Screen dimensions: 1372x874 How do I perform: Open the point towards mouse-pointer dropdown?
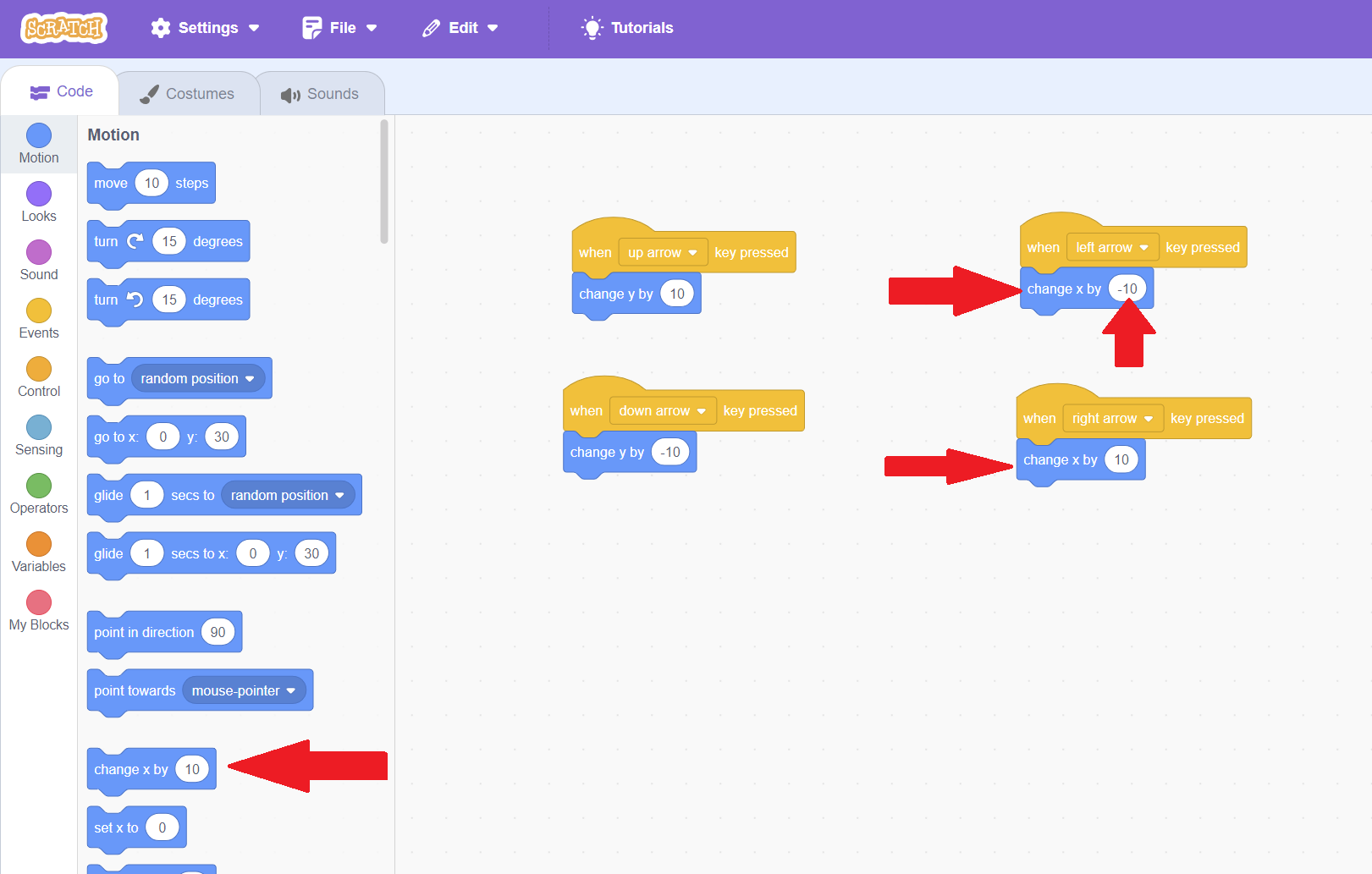(244, 690)
